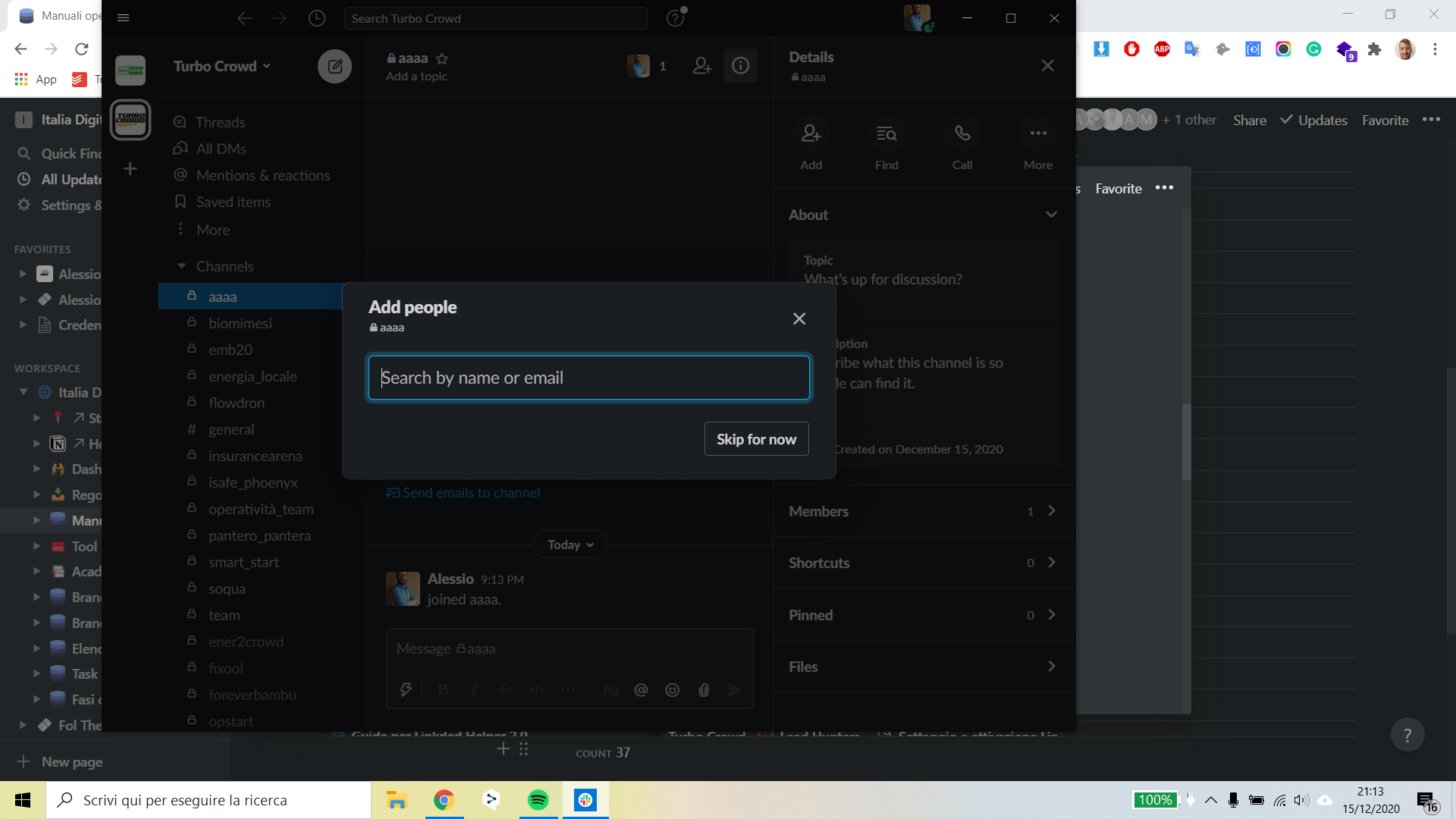Click the Search by name or email field
The height and width of the screenshot is (819, 1456).
588,378
